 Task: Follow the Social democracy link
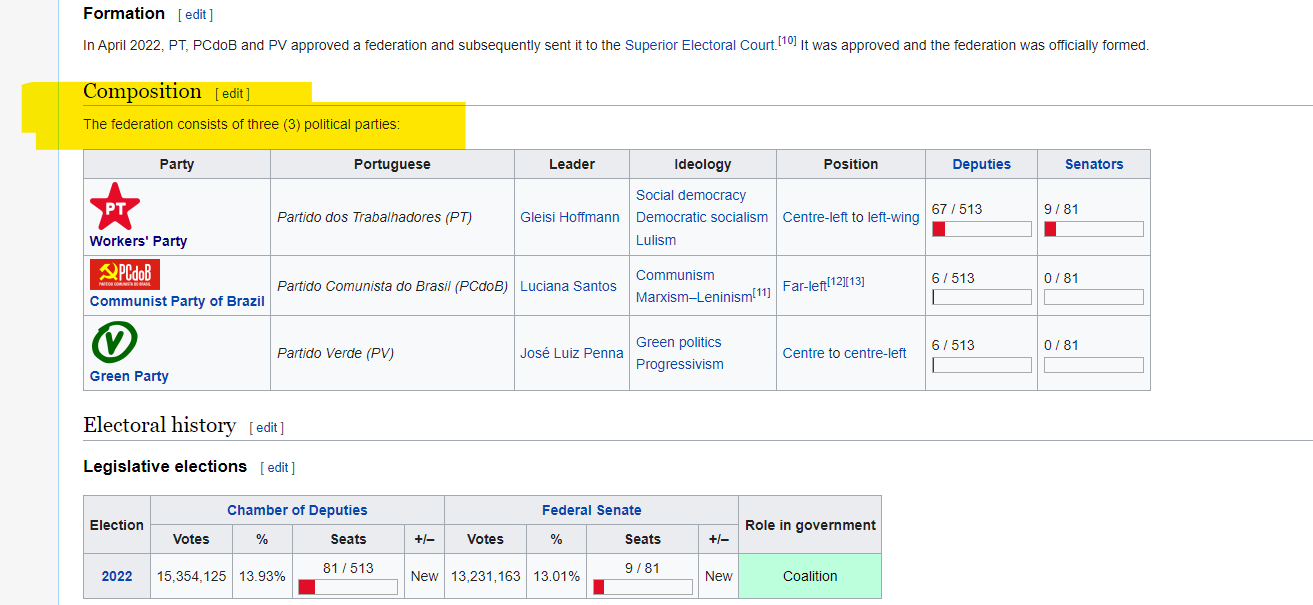[691, 195]
